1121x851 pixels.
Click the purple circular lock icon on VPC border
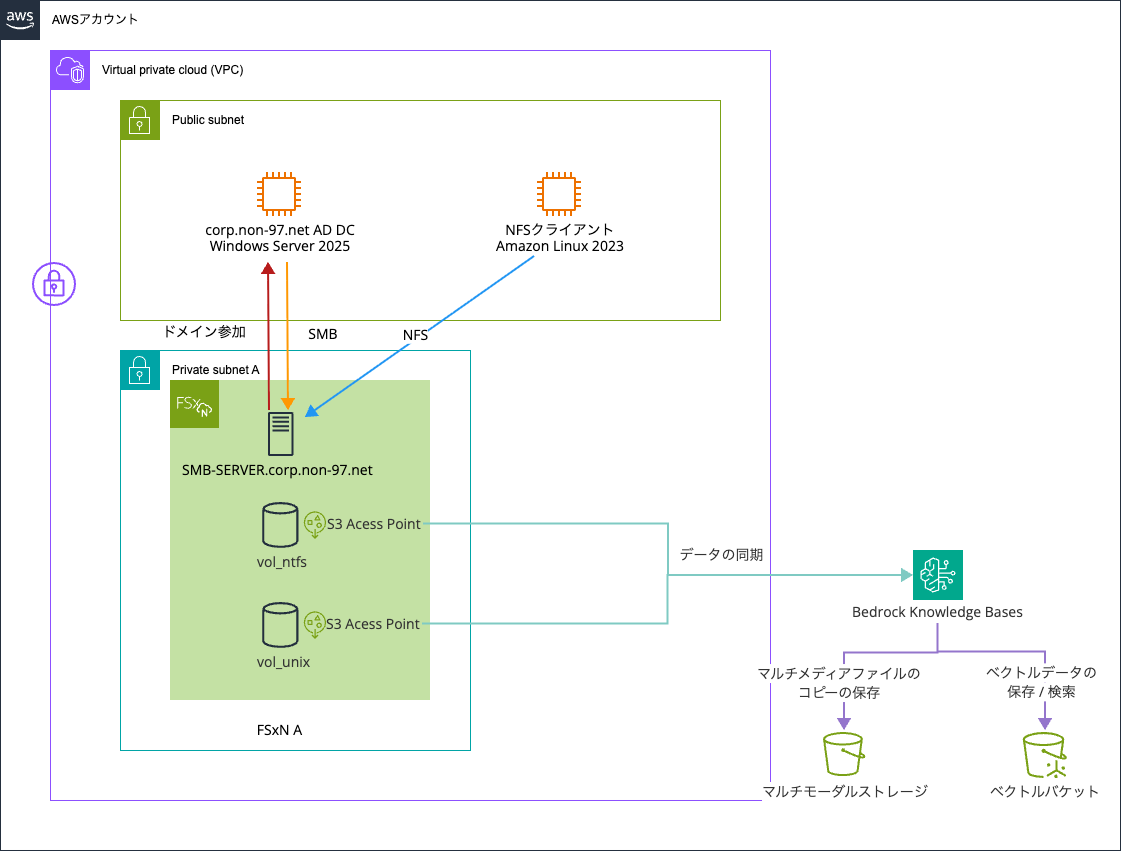click(x=53, y=285)
